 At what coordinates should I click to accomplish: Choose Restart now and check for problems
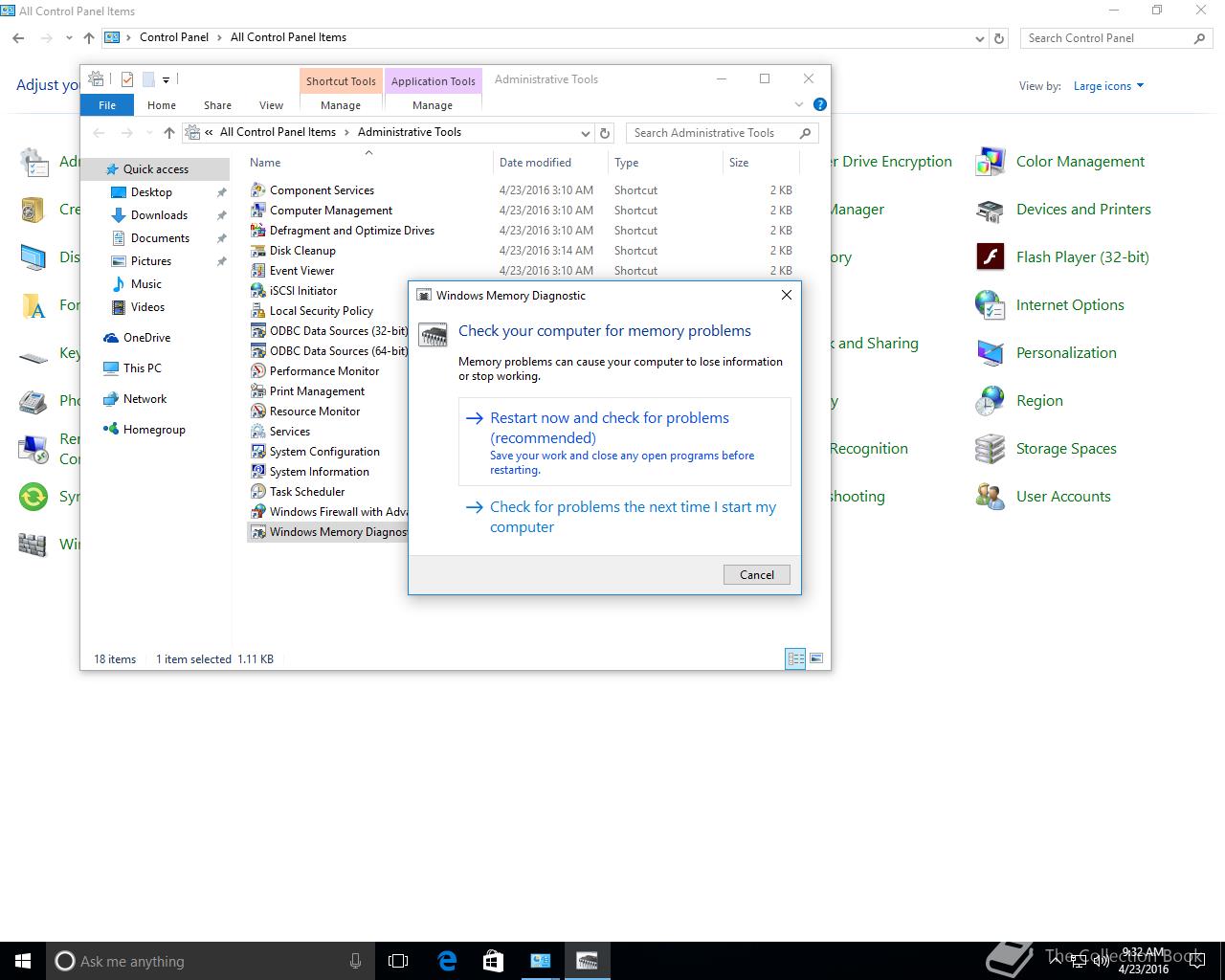pyautogui.click(x=625, y=442)
